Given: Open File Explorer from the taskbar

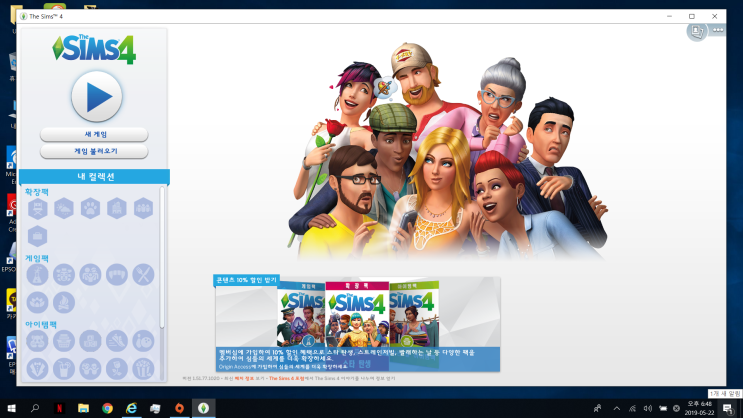Looking at the screenshot, I should tap(83, 408).
